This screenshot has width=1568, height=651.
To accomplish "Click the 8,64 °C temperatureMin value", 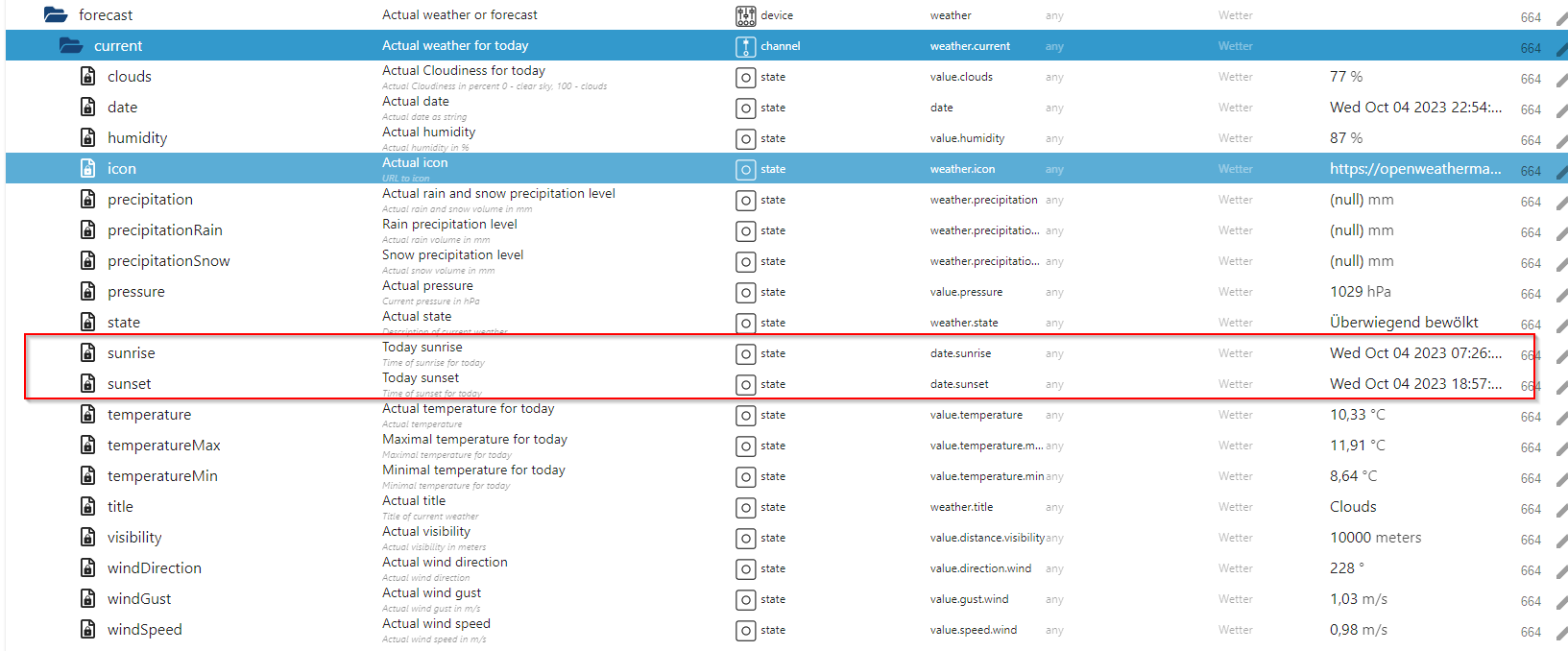I will coord(1354,475).
